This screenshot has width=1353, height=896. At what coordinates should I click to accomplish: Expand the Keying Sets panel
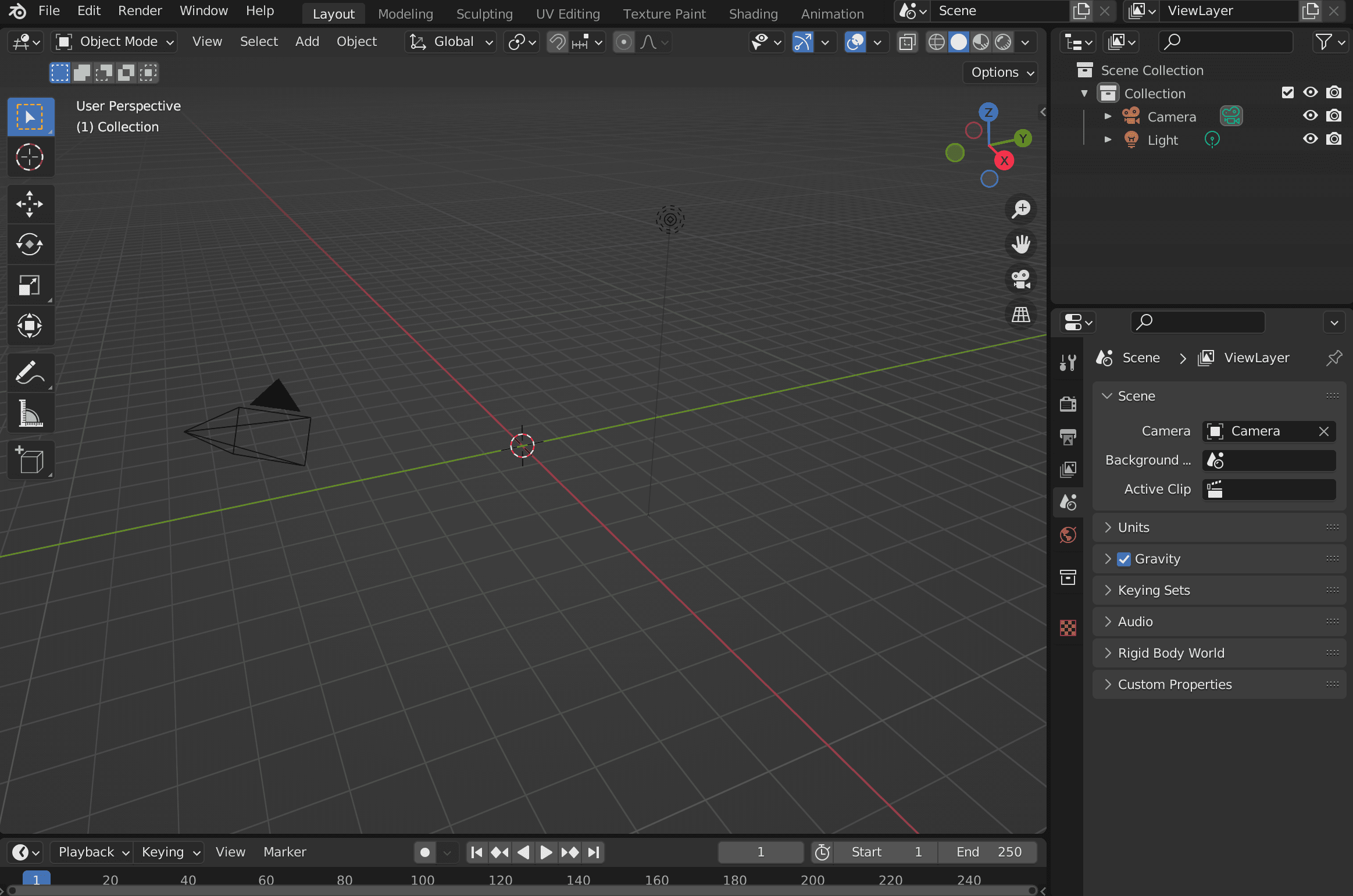1219,590
